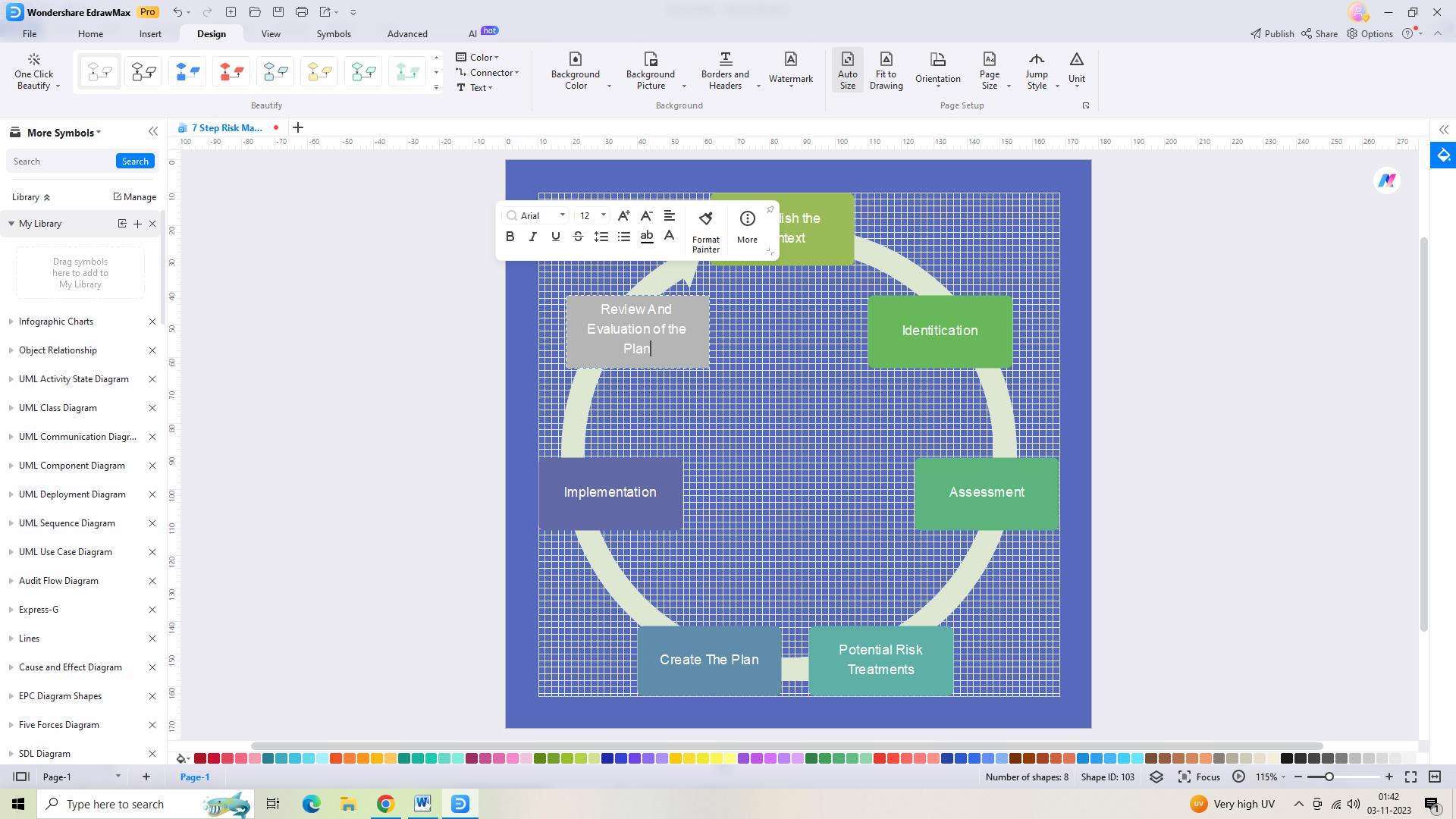This screenshot has height=819, width=1456.
Task: Click the Strikethrough text icon
Action: [578, 237]
